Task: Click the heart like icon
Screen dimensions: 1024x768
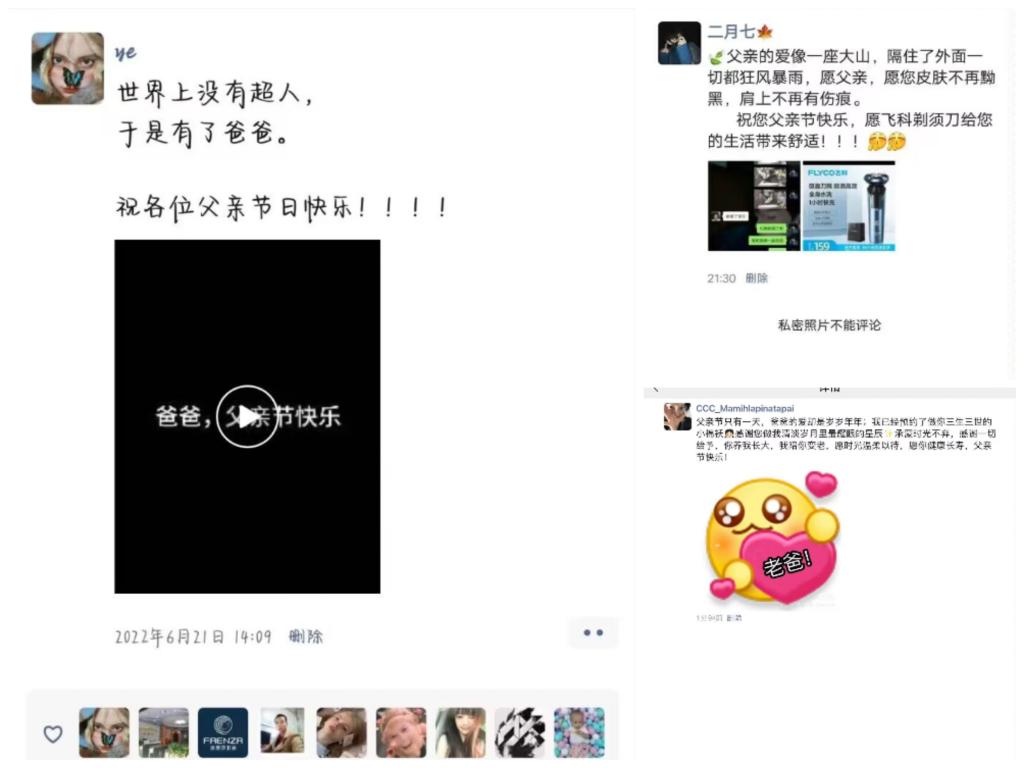Action: pyautogui.click(x=53, y=733)
